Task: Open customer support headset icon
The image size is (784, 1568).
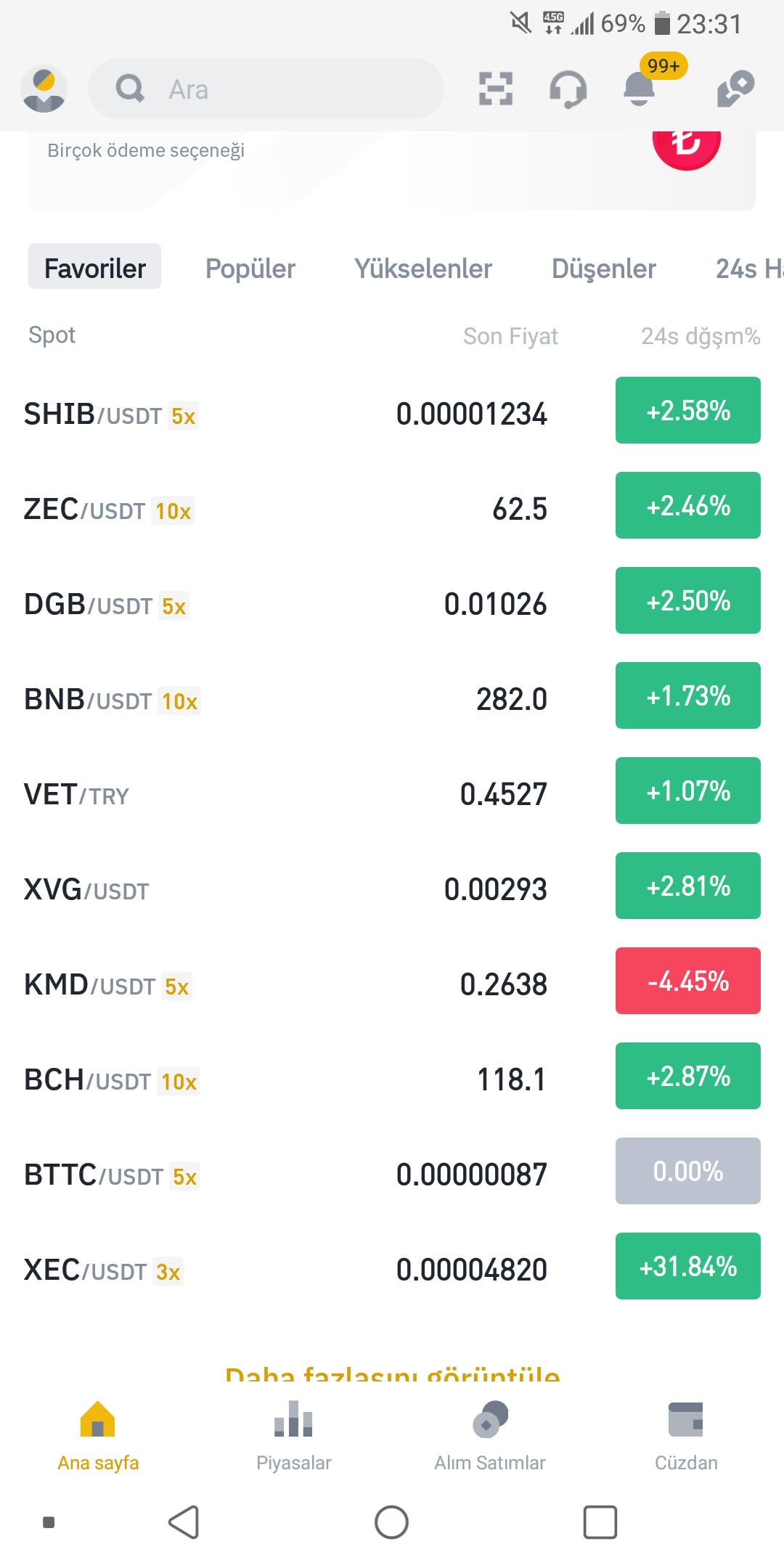Action: 568,89
